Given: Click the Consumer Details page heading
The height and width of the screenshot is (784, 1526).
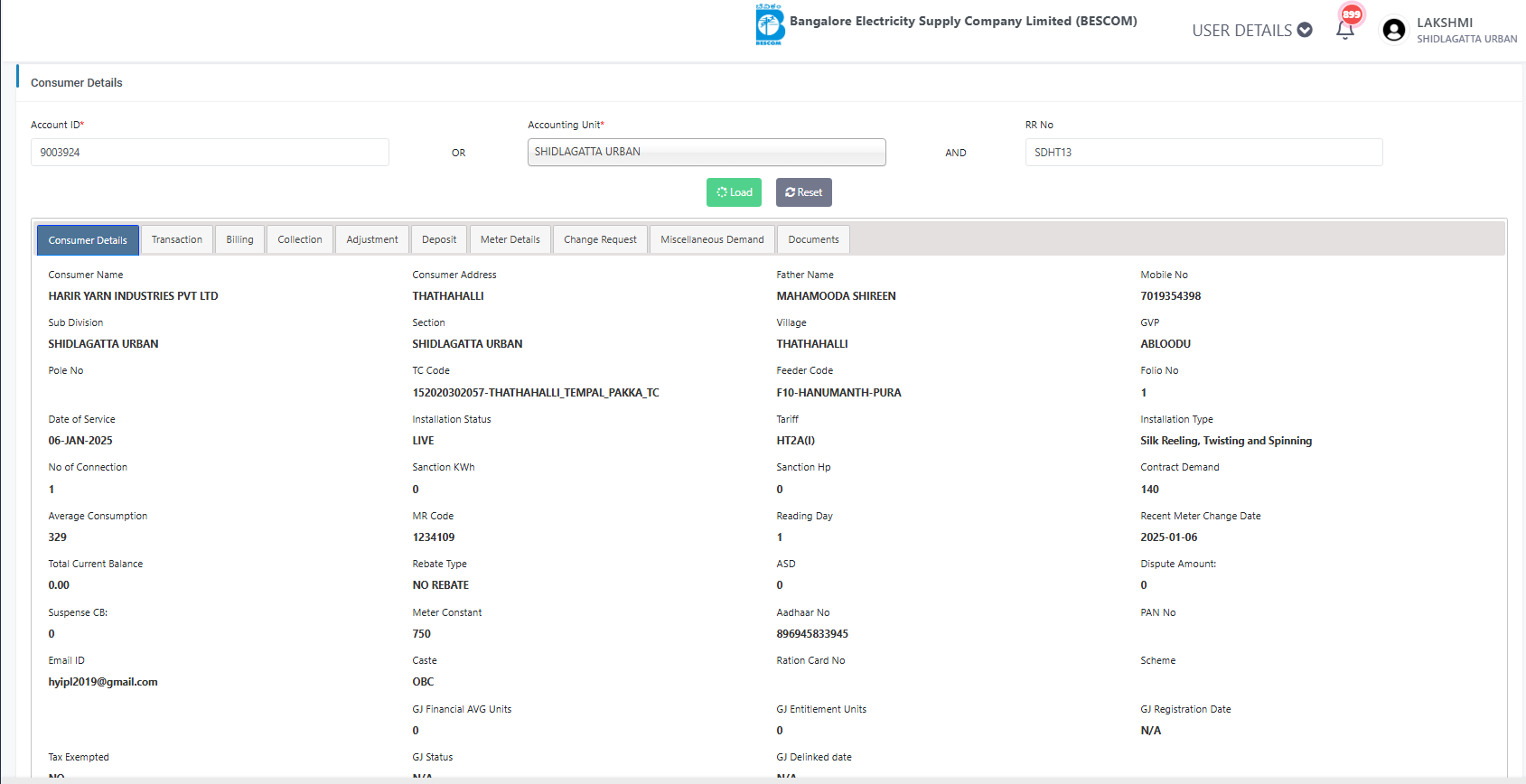Looking at the screenshot, I should (x=77, y=82).
